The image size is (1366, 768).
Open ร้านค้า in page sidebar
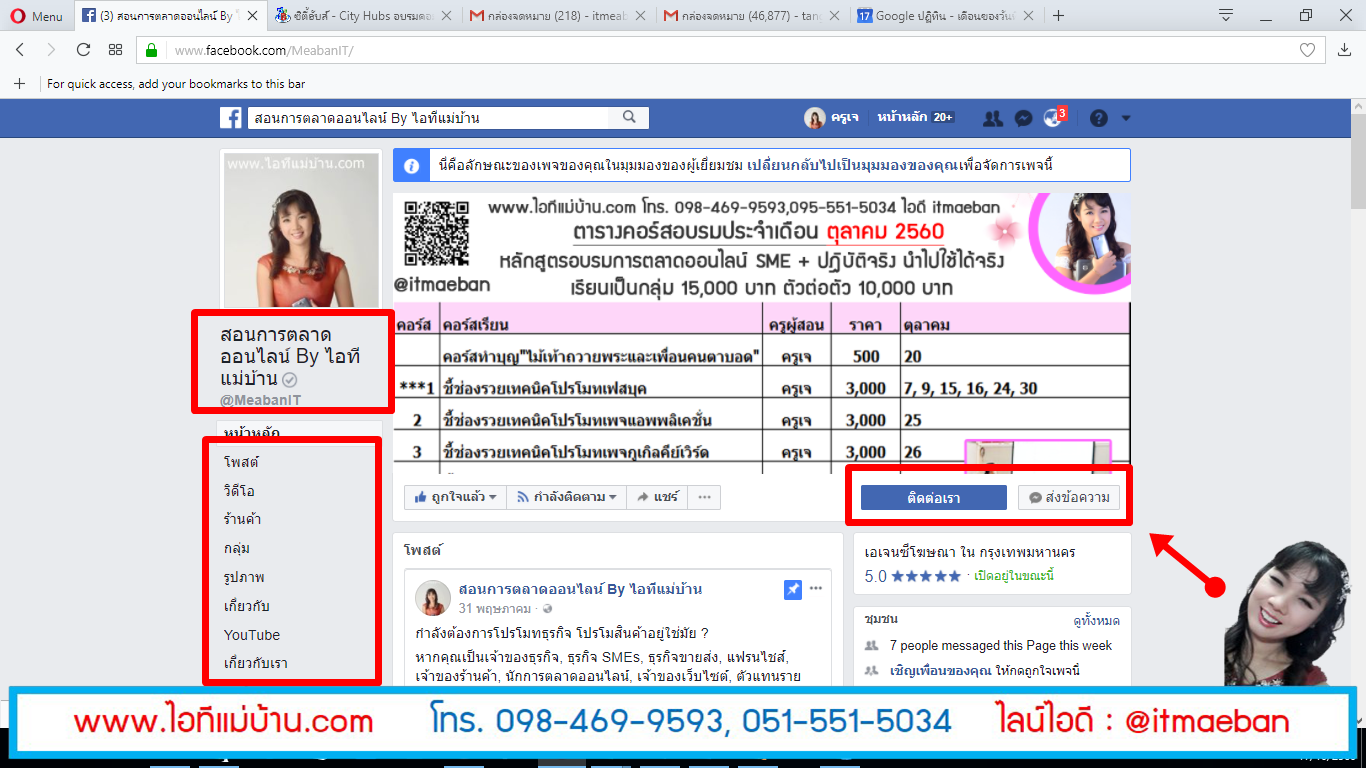tap(243, 519)
